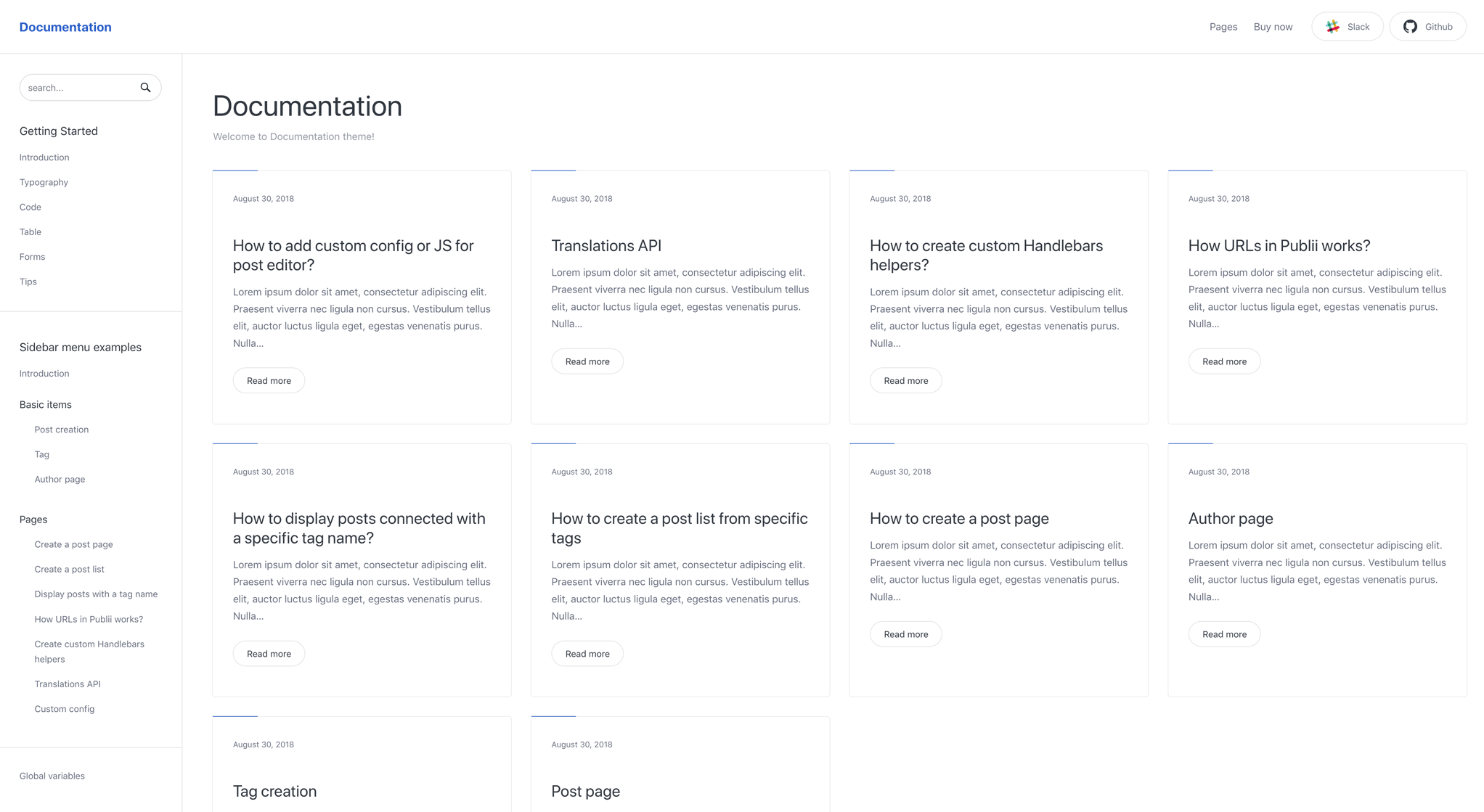Navigate to the Forms sidebar entry
This screenshot has width=1484, height=812.
click(x=32, y=256)
